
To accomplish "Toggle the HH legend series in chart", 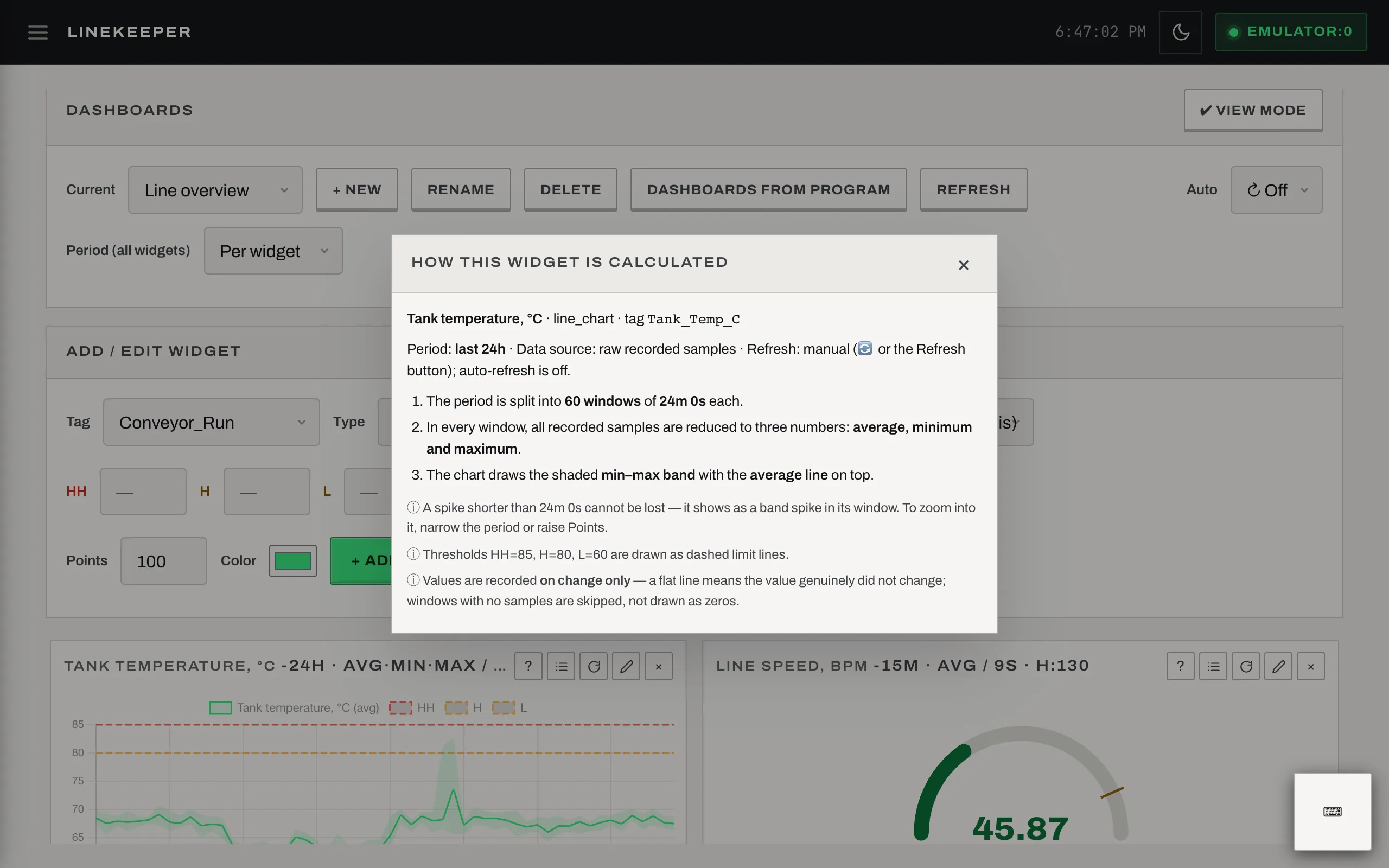I will tap(411, 708).
